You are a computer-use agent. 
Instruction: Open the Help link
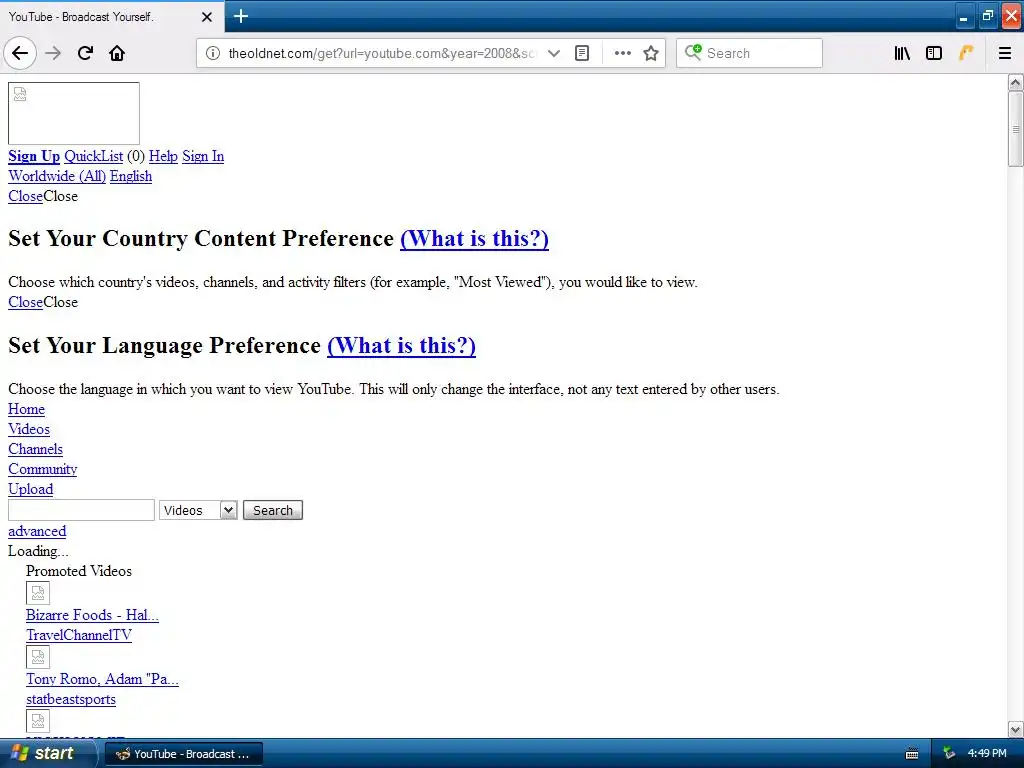[163, 156]
